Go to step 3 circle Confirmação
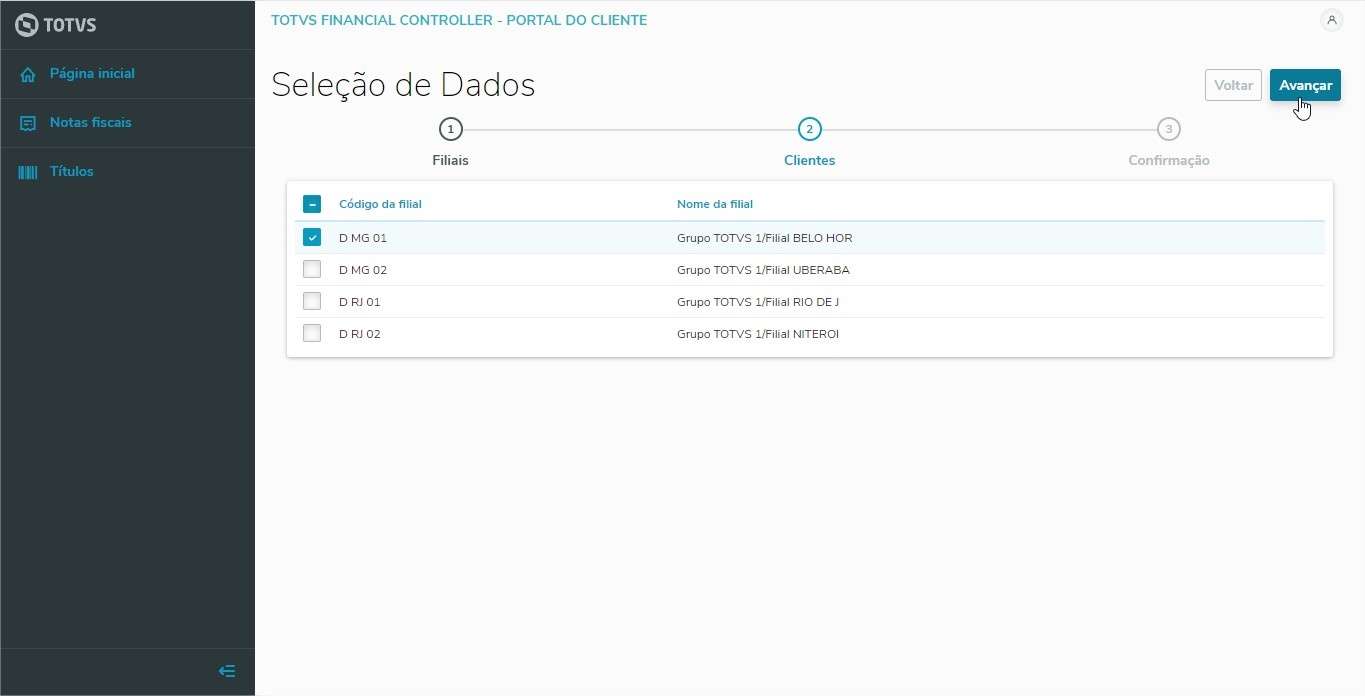1365x696 pixels. (1169, 129)
